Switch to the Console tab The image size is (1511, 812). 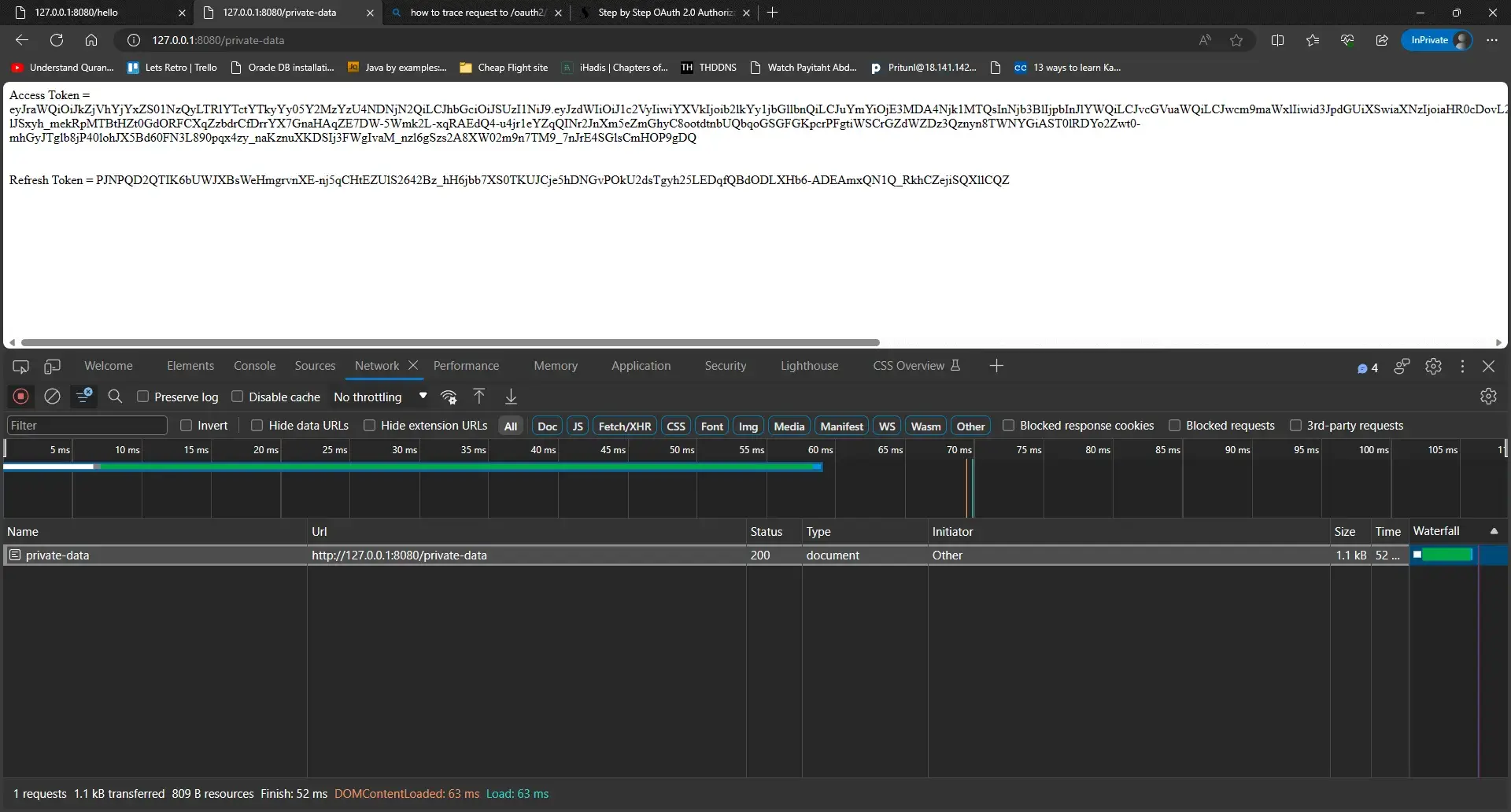254,366
